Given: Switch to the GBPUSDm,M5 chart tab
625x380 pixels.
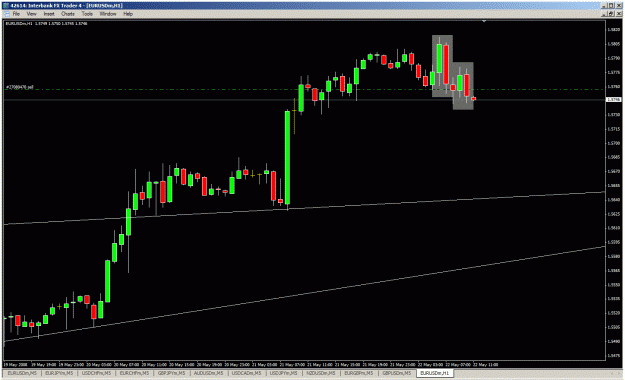Looking at the screenshot, I should tap(397, 373).
